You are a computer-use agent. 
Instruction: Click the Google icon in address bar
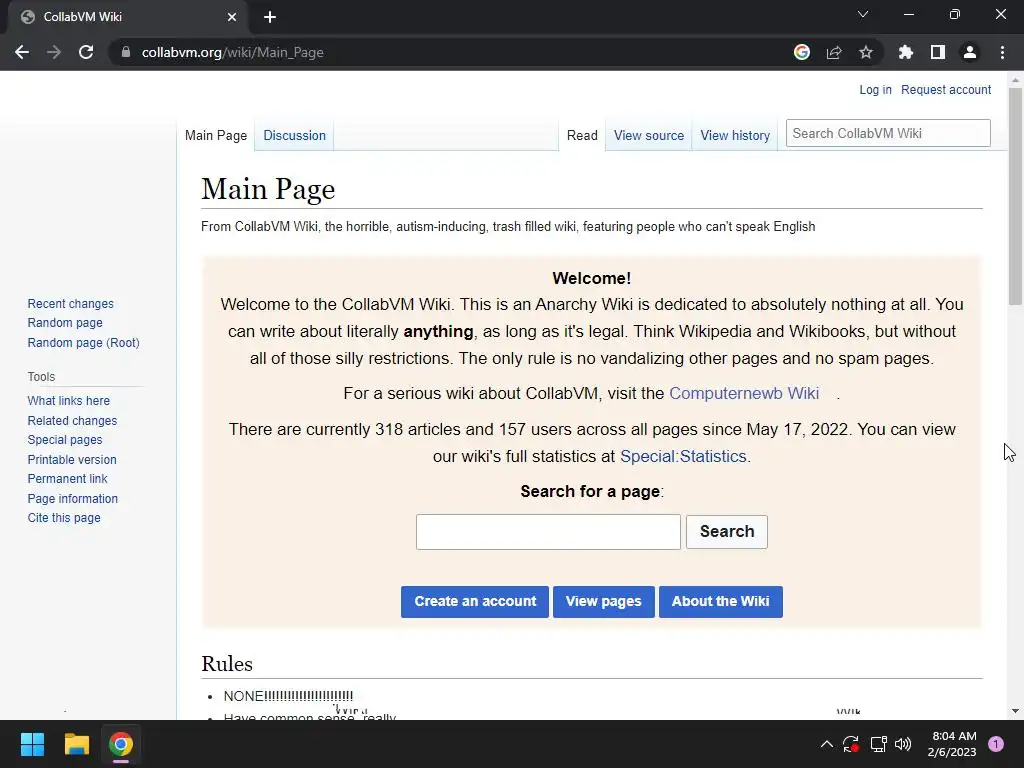(802, 52)
